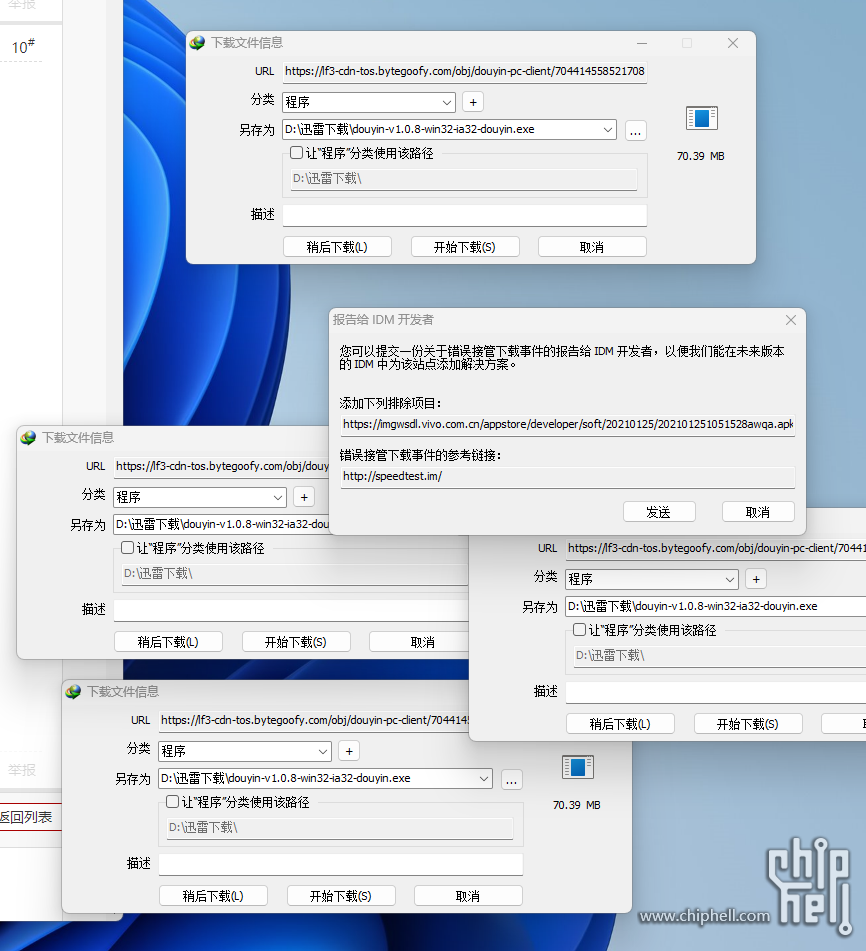
Task: Click the plus button next to 程序 in the left dialog
Action: (304, 497)
